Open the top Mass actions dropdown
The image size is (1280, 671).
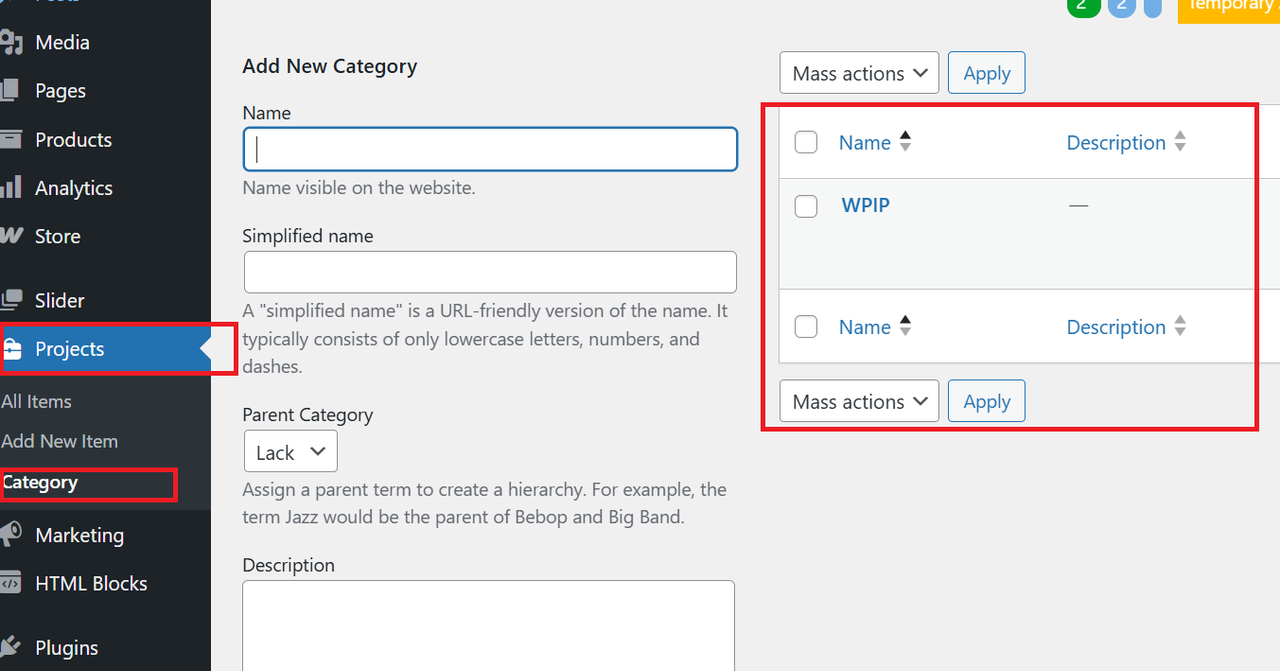click(x=859, y=73)
